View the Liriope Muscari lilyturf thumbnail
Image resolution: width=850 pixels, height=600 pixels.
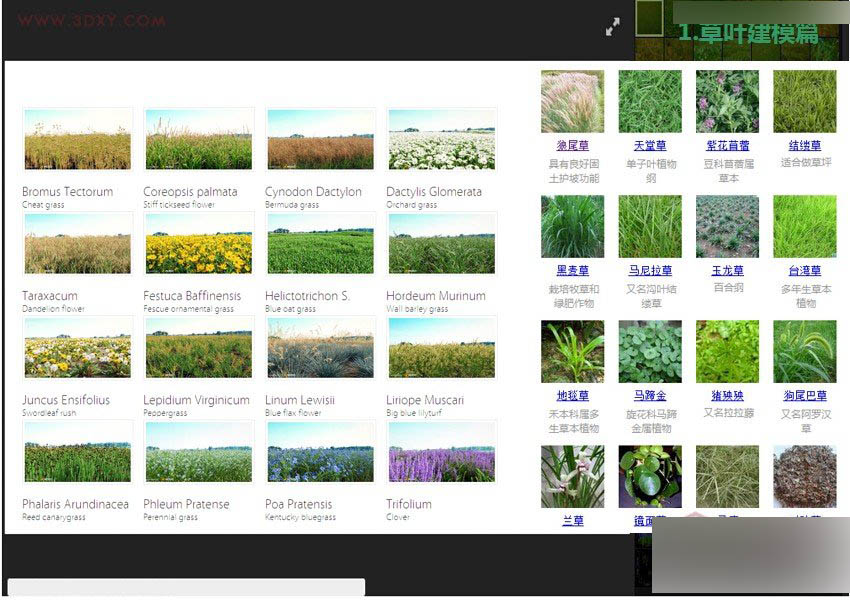(441, 348)
